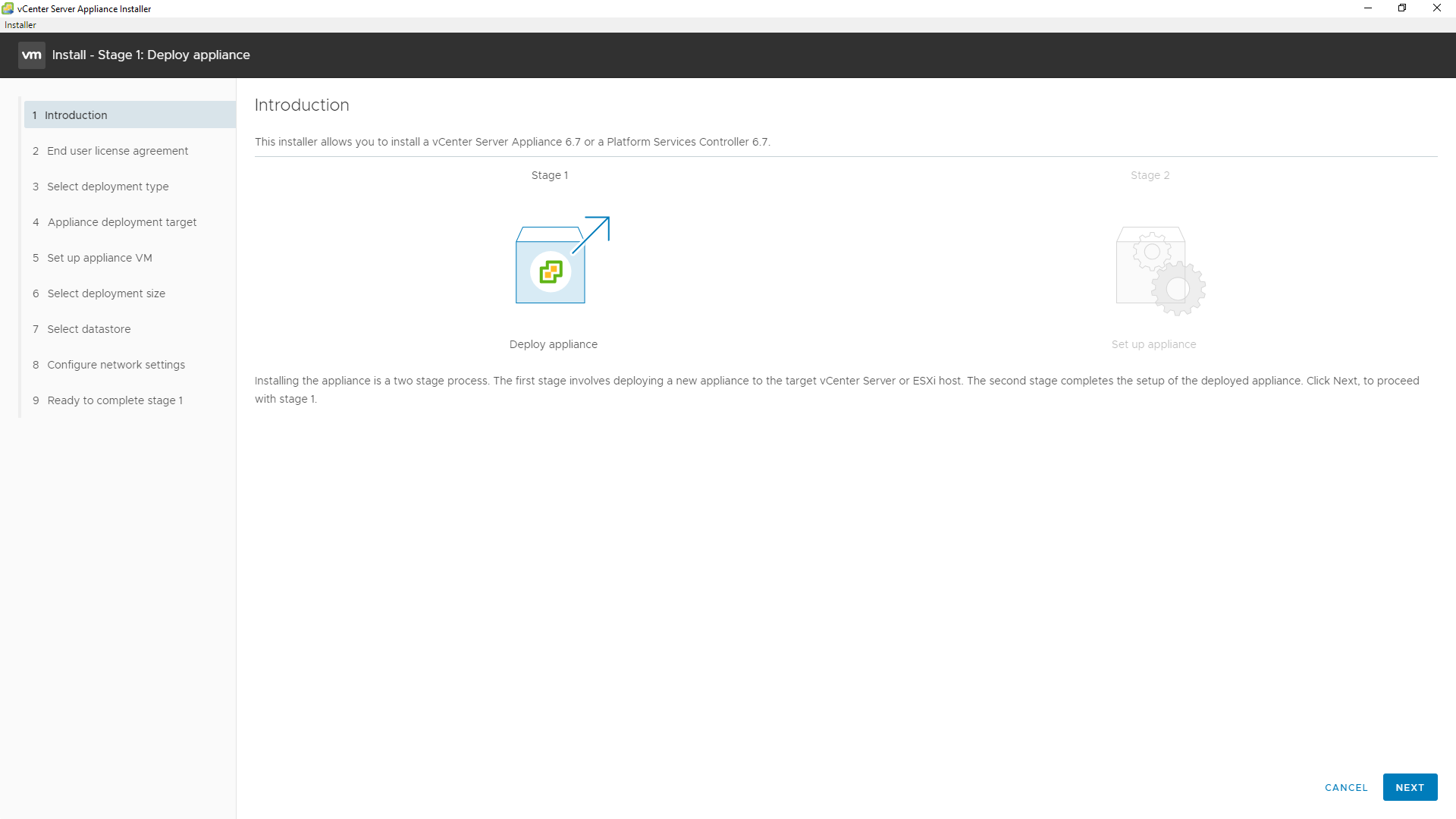Select the Select deployment type step
Image resolution: width=1456 pixels, height=819 pixels.
click(x=108, y=187)
